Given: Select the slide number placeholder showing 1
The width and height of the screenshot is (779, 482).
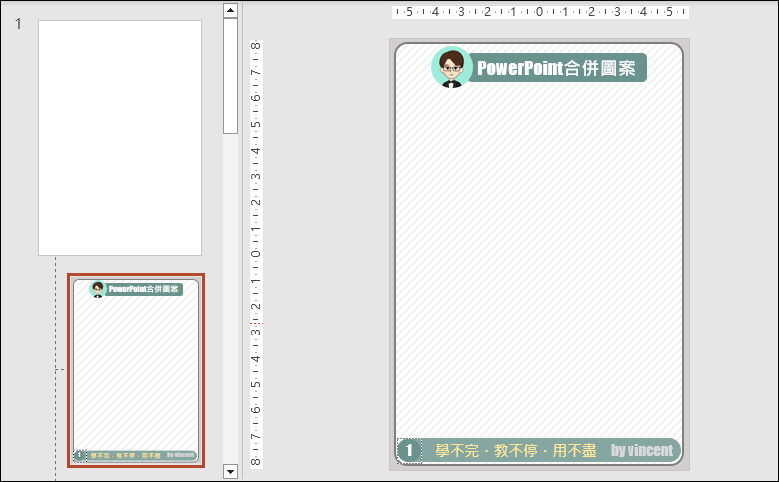Looking at the screenshot, I should pyautogui.click(x=409, y=451).
